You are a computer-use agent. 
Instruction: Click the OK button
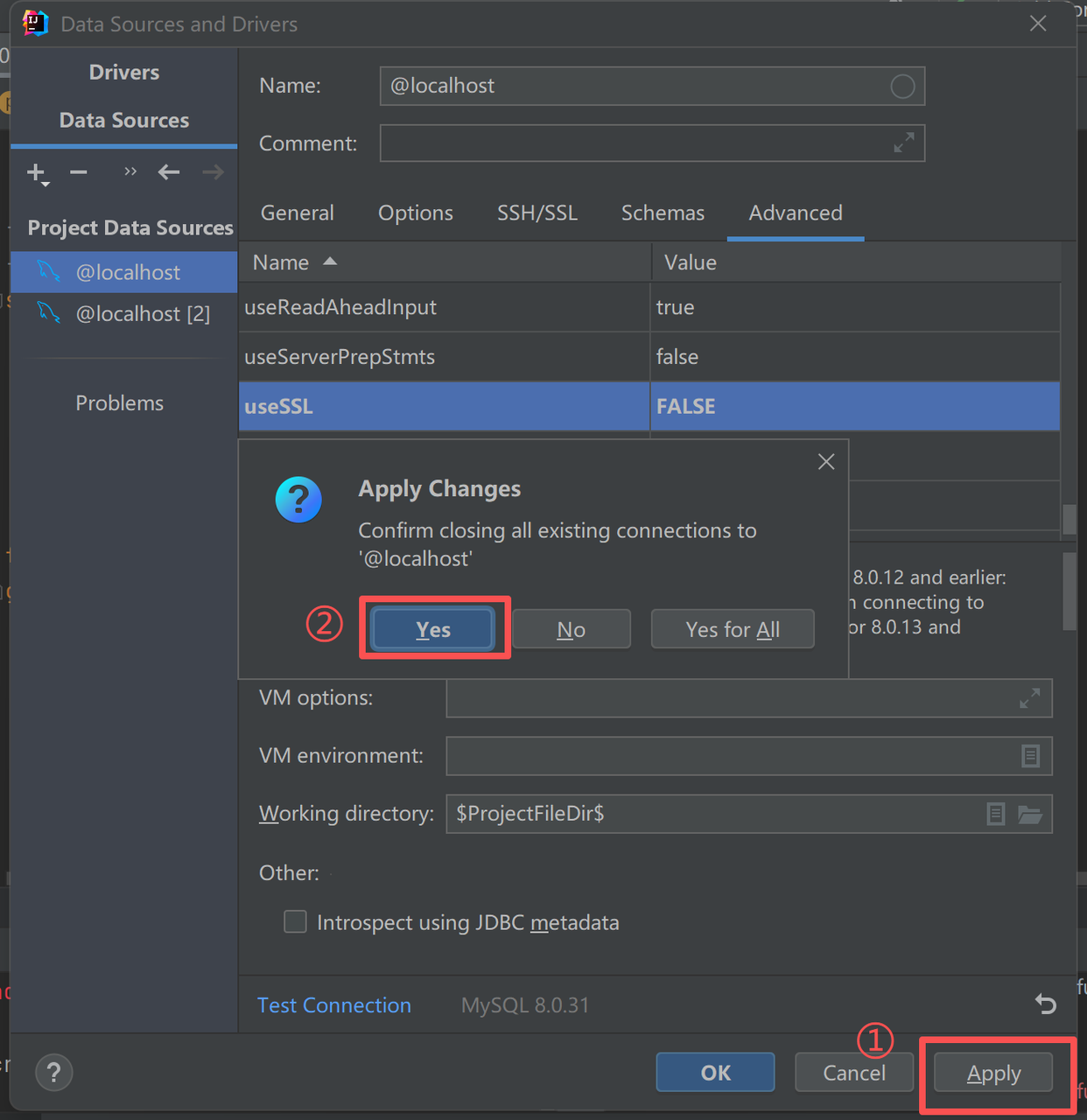tap(715, 1073)
